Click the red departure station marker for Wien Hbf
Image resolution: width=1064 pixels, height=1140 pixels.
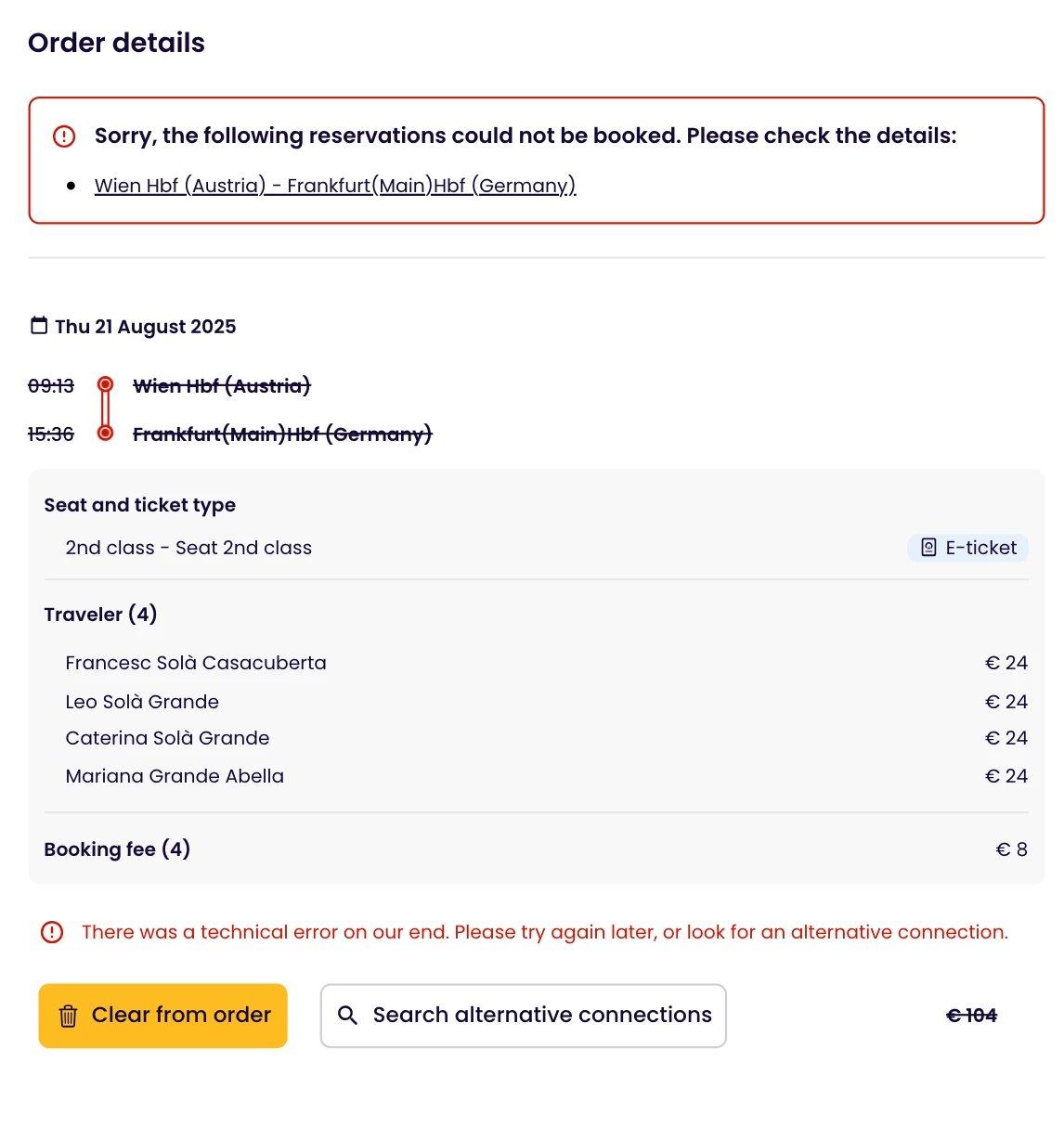106,384
